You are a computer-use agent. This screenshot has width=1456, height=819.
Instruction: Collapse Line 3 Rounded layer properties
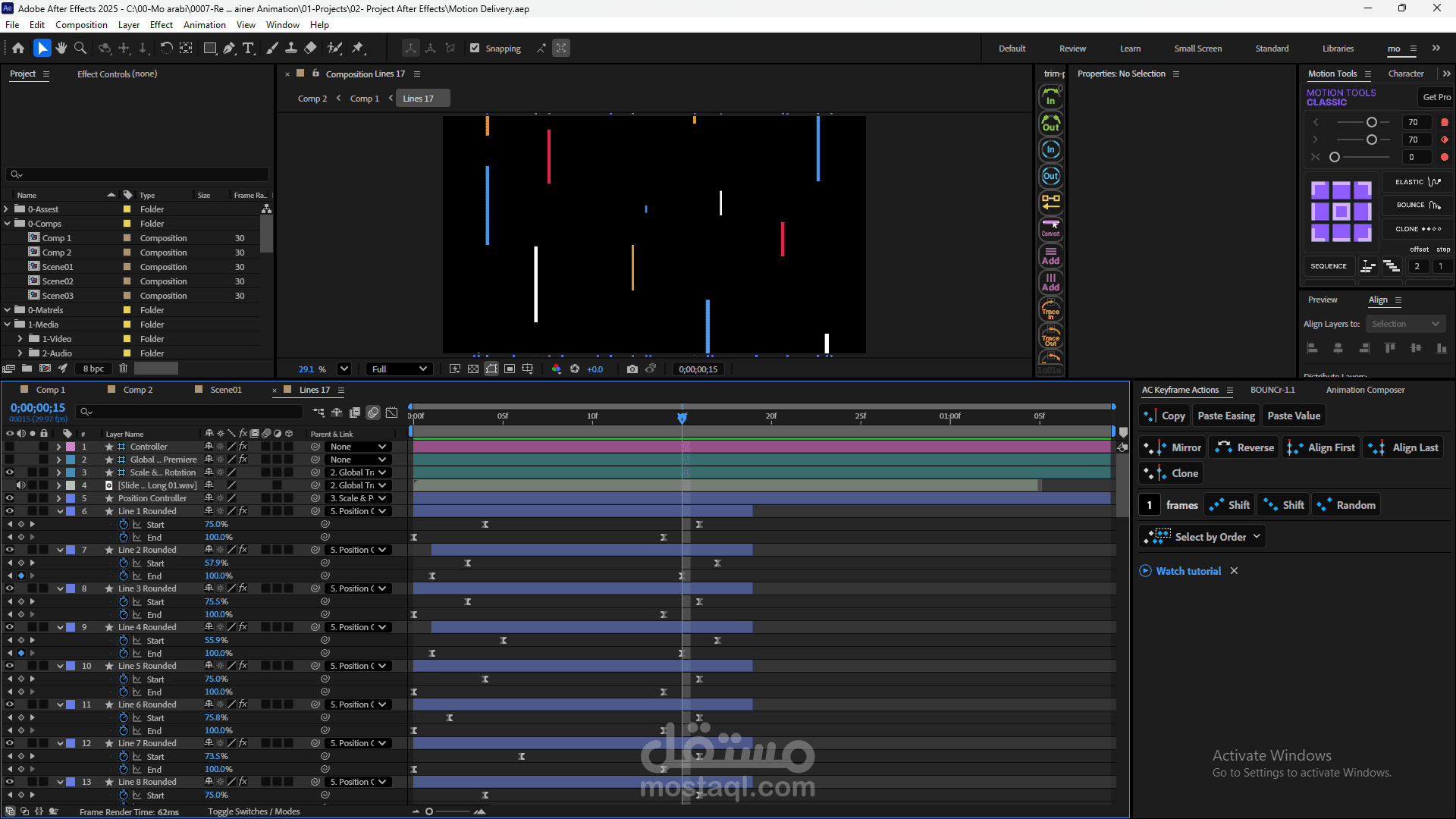(60, 588)
